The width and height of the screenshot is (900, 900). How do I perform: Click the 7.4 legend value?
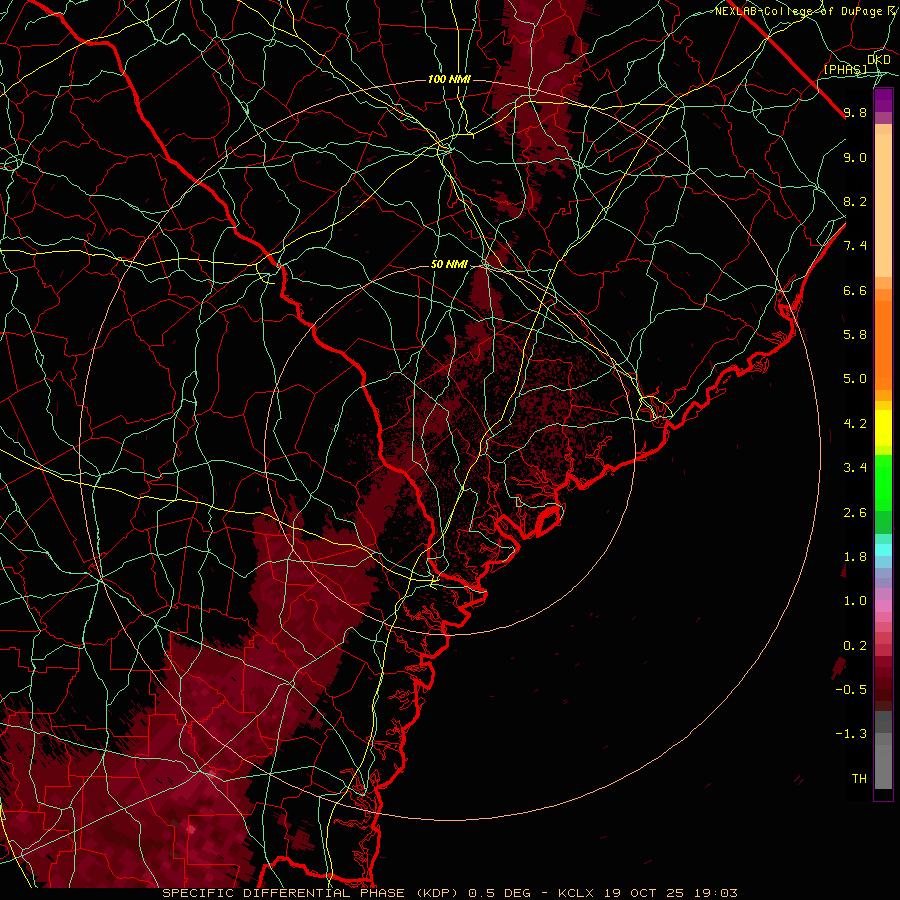pyautogui.click(x=855, y=246)
